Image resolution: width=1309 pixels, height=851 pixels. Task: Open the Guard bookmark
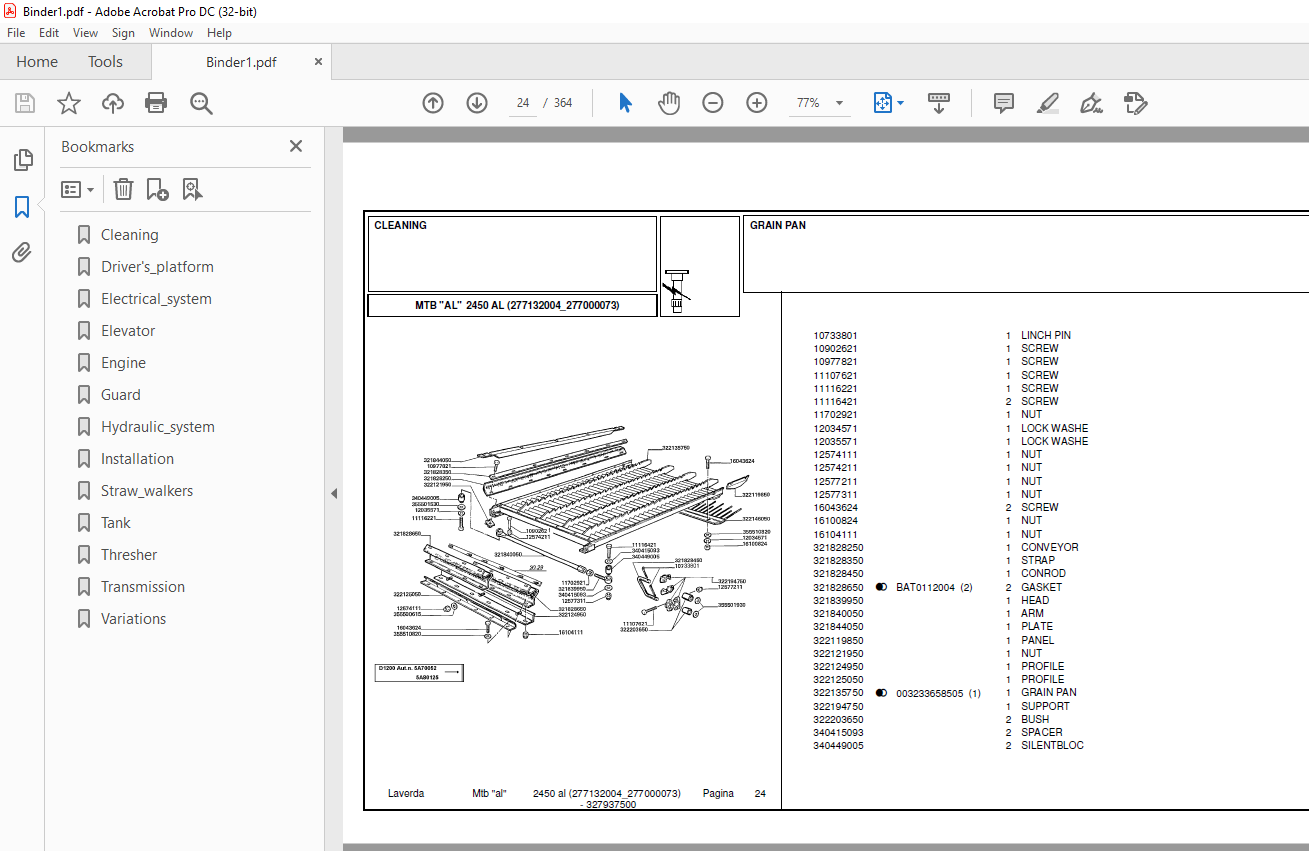(x=120, y=395)
